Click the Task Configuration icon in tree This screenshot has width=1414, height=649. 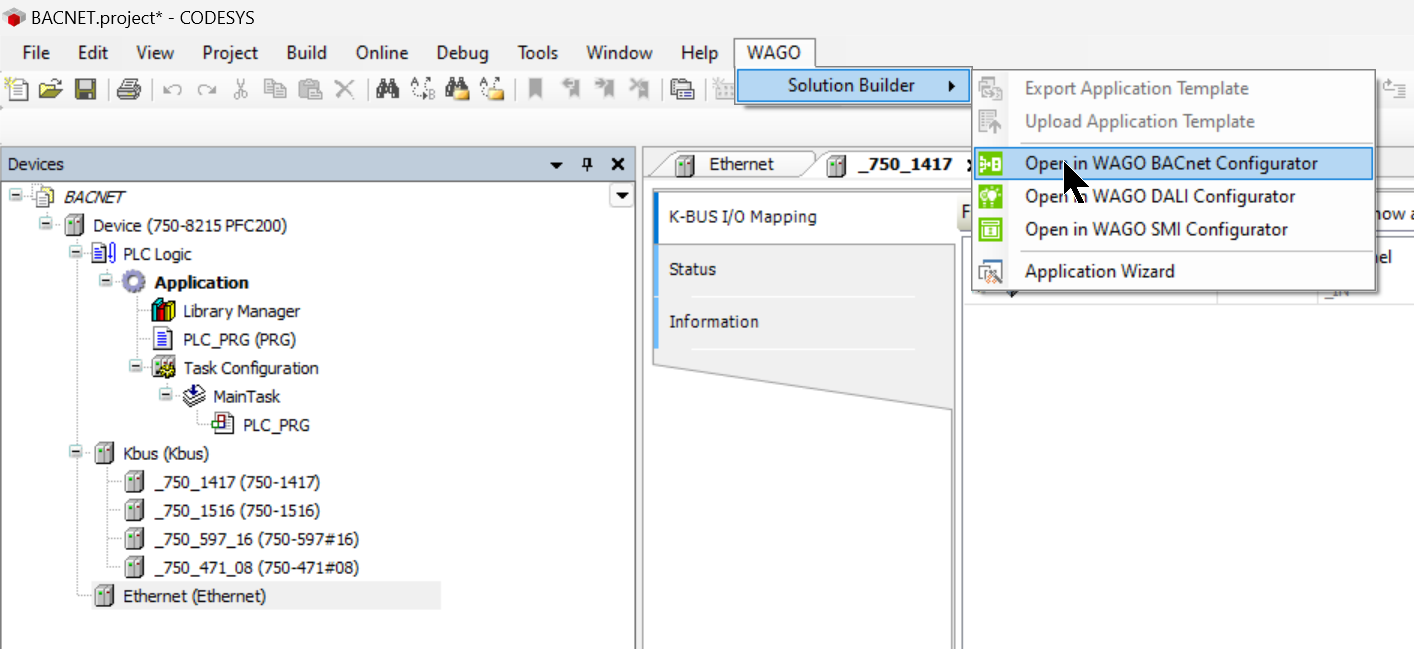click(164, 368)
